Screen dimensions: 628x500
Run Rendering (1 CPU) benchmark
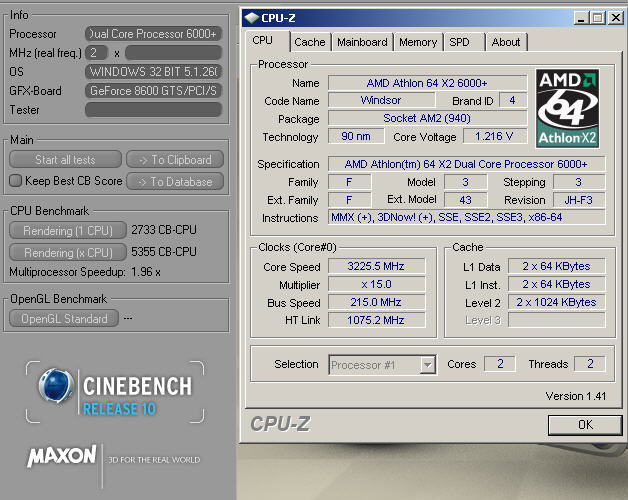coord(68,230)
